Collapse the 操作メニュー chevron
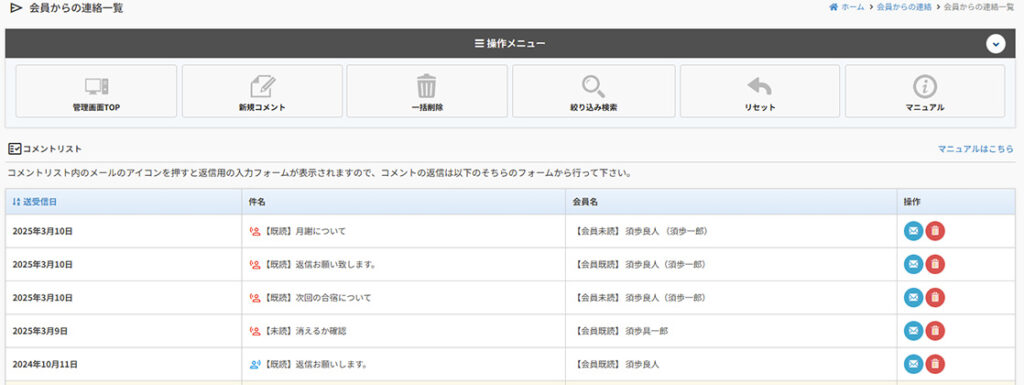Image resolution: width=1024 pixels, height=385 pixels. click(x=995, y=44)
